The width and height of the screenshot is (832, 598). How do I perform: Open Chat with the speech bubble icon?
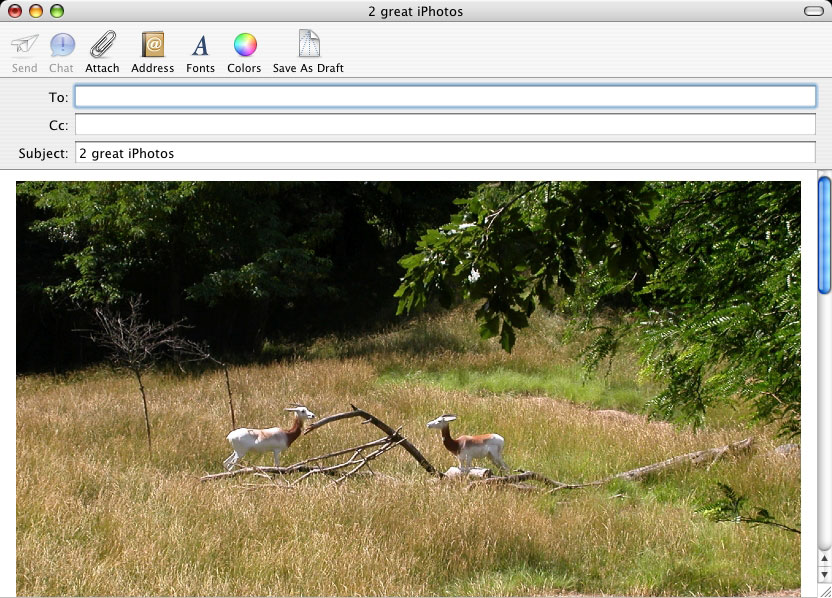pos(62,46)
